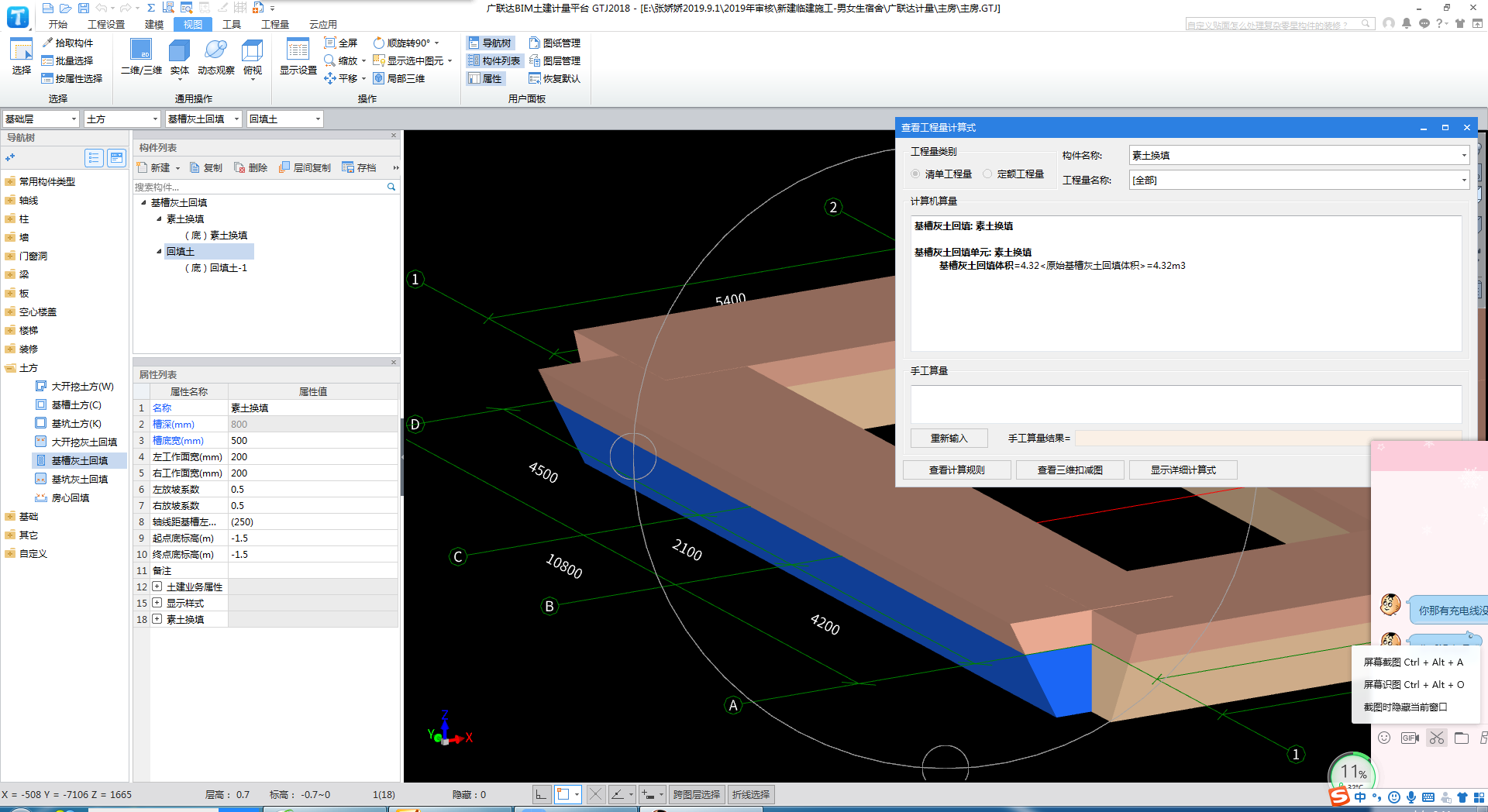
Task: Click the Sigma summary calculation icon
Action: tap(150, 8)
